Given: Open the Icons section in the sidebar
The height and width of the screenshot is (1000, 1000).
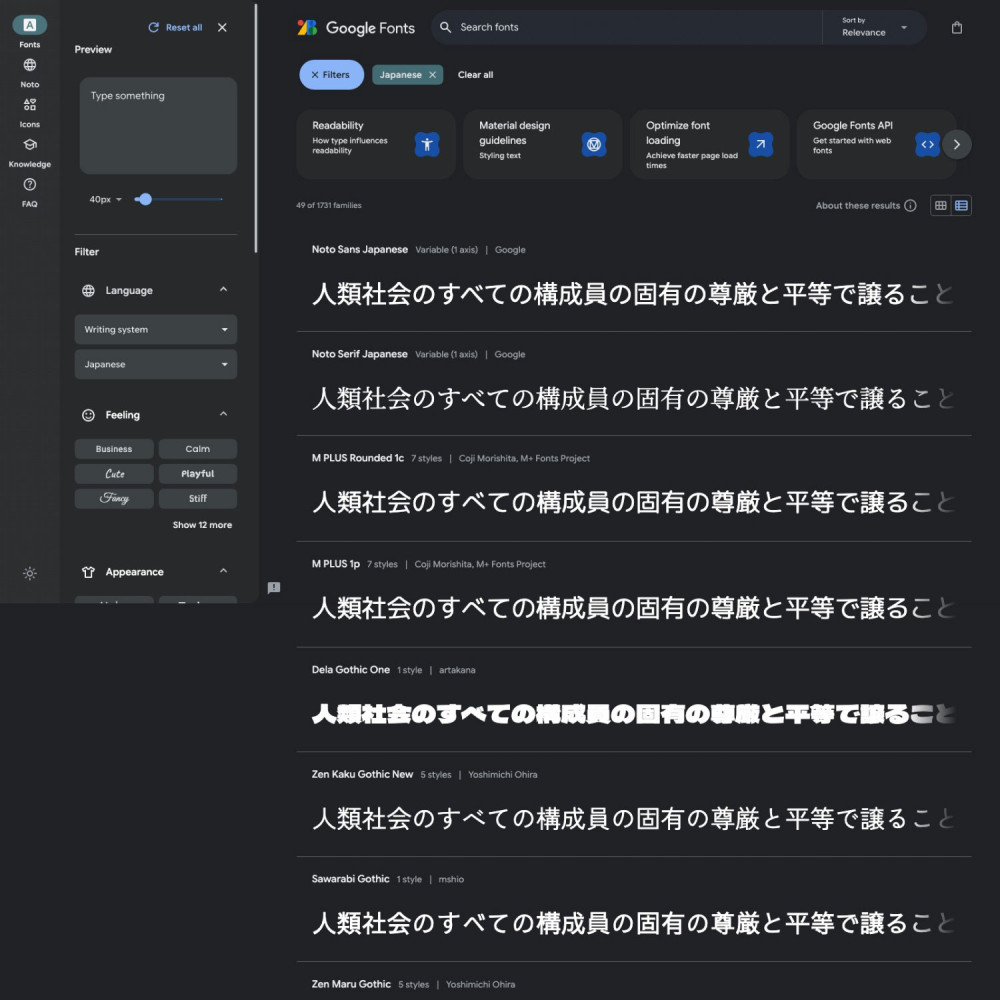Looking at the screenshot, I should pos(30,110).
